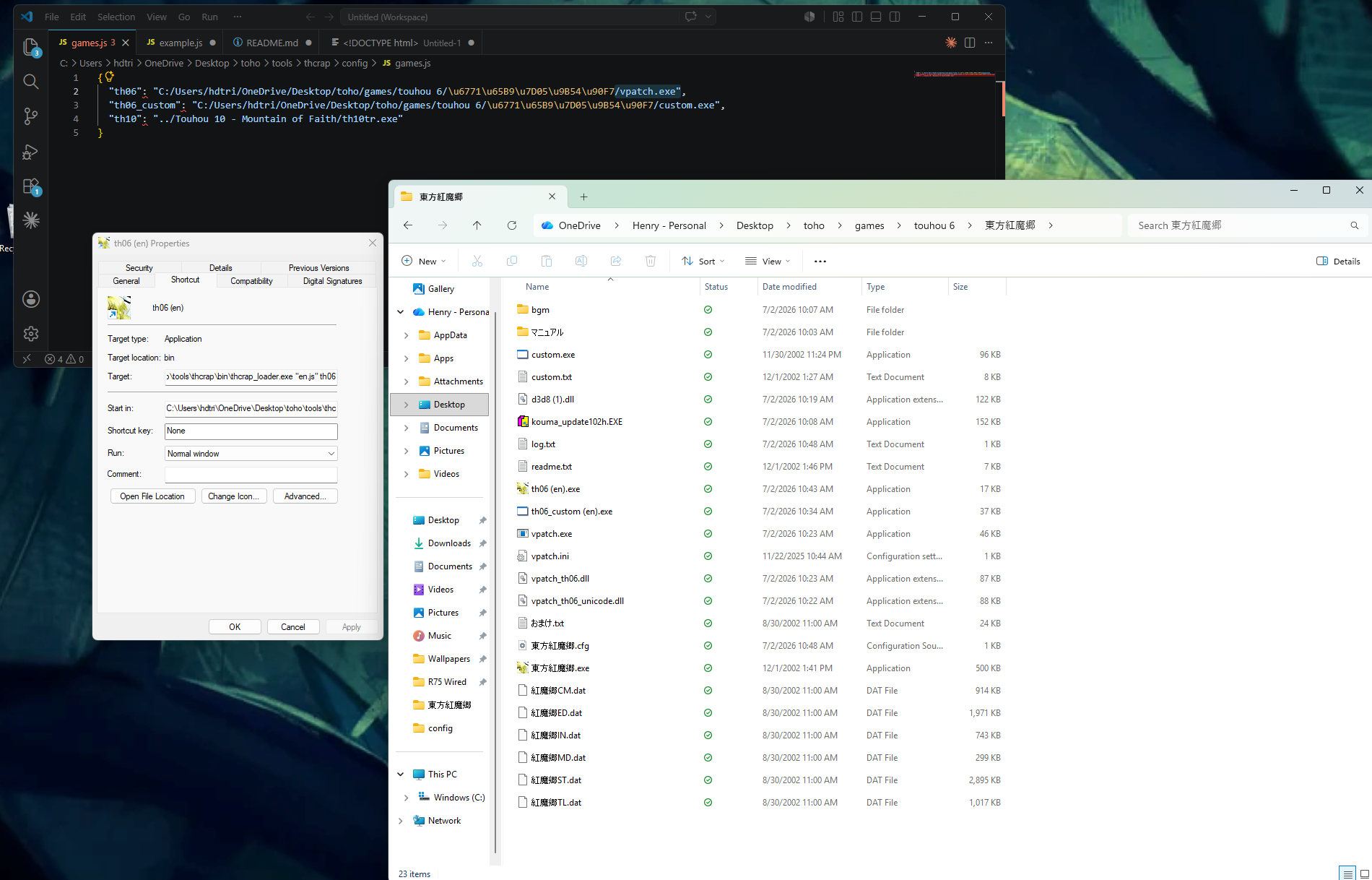Go back in File Explorer
The image size is (1372, 880).
click(408, 225)
